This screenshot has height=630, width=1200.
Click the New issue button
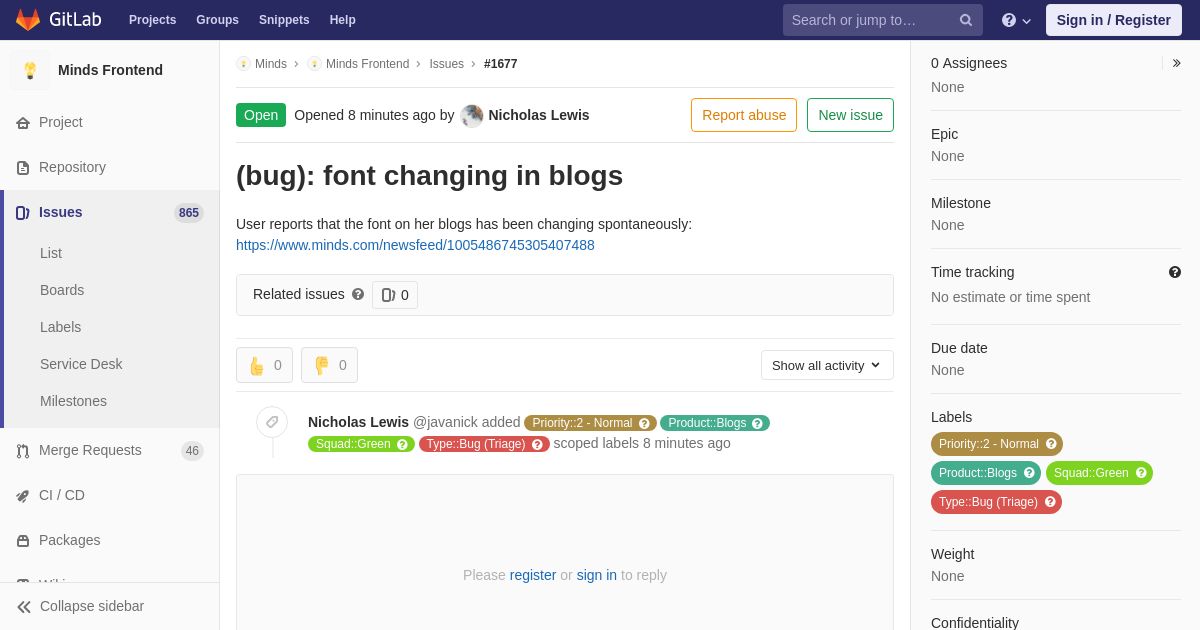[x=850, y=115]
